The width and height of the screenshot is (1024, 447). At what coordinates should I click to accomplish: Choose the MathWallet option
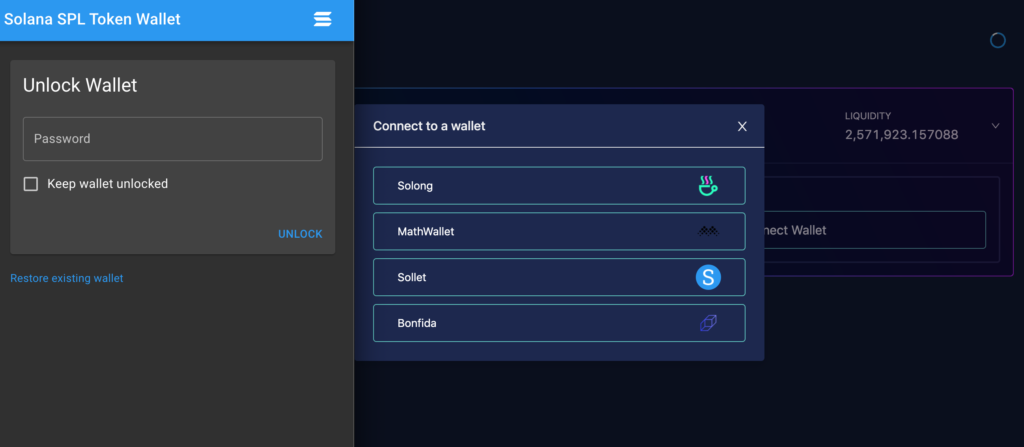[559, 231]
